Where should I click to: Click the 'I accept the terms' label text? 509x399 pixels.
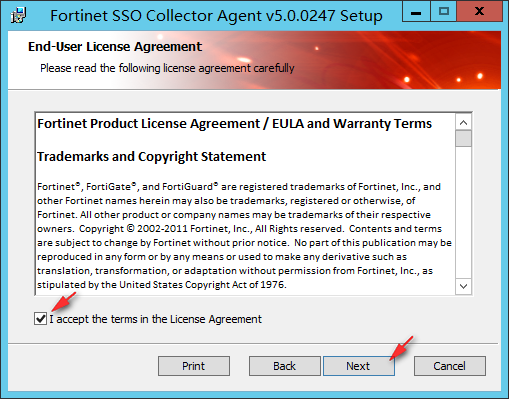(156, 319)
